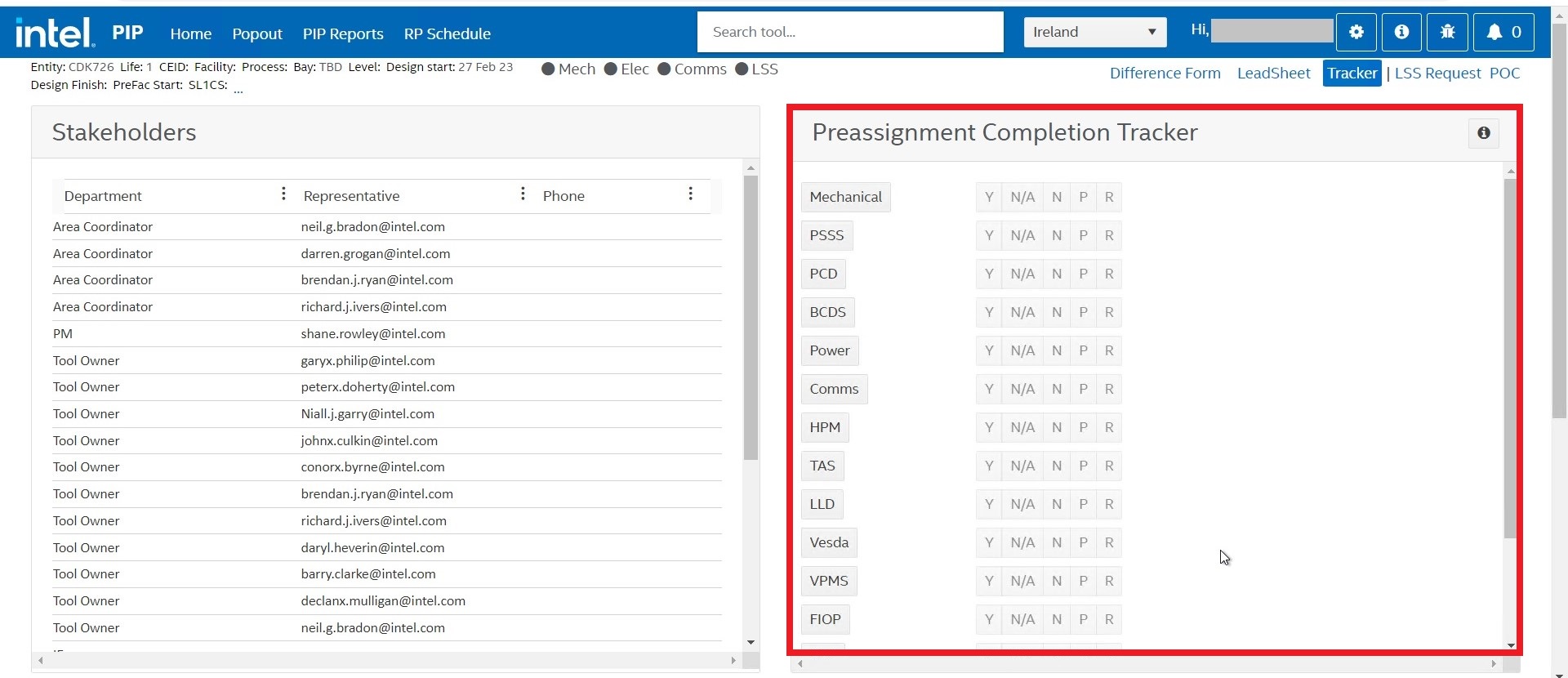Image resolution: width=1568 pixels, height=678 pixels.
Task: Open the notifications bell icon
Action: coord(1503,33)
